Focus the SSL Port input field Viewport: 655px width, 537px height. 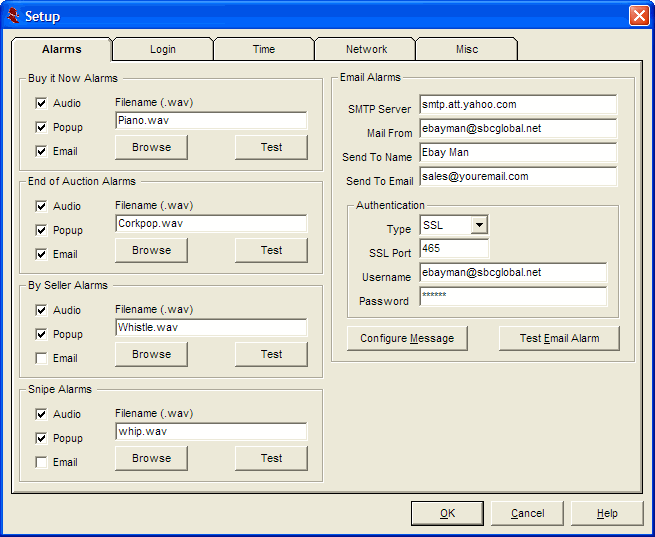coord(454,248)
